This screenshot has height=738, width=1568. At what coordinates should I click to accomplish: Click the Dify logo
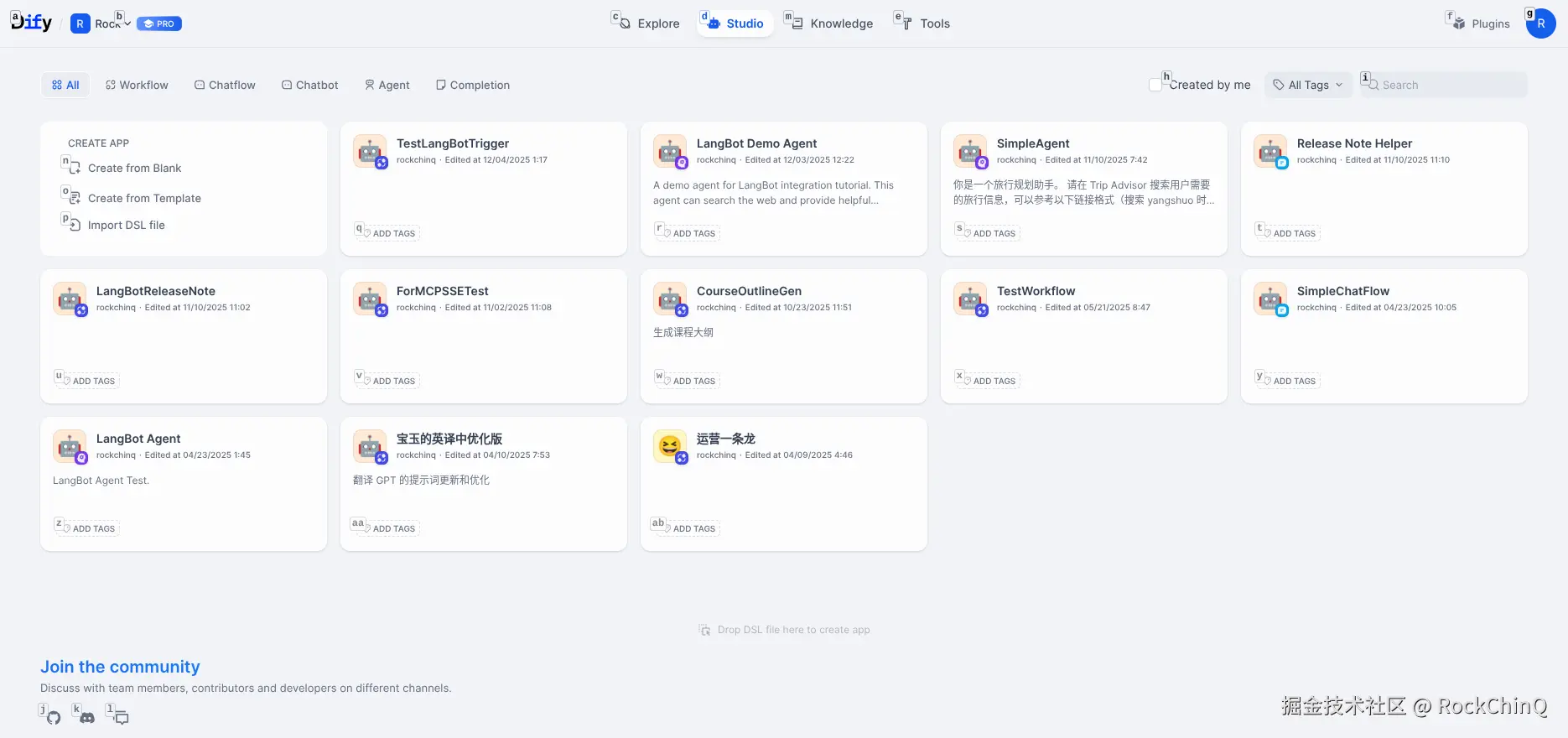(31, 23)
